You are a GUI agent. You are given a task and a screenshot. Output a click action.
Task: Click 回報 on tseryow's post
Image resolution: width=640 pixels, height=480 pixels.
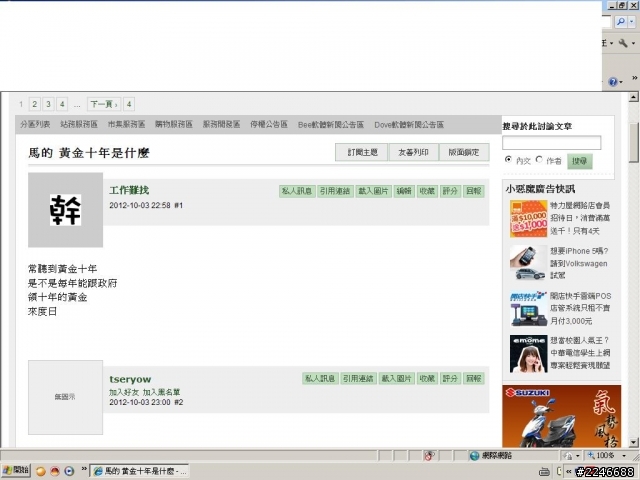pyautogui.click(x=473, y=379)
